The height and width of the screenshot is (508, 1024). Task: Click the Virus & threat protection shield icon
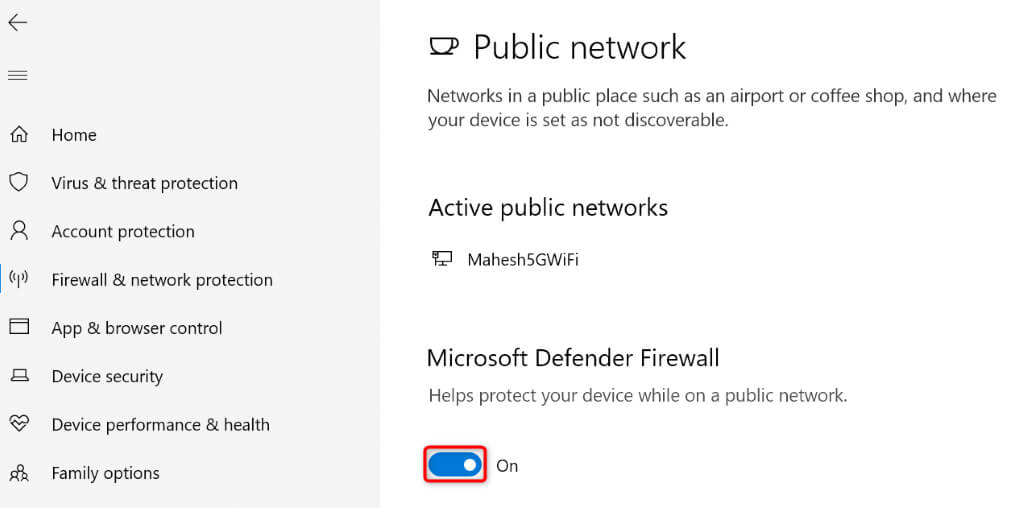[19, 182]
